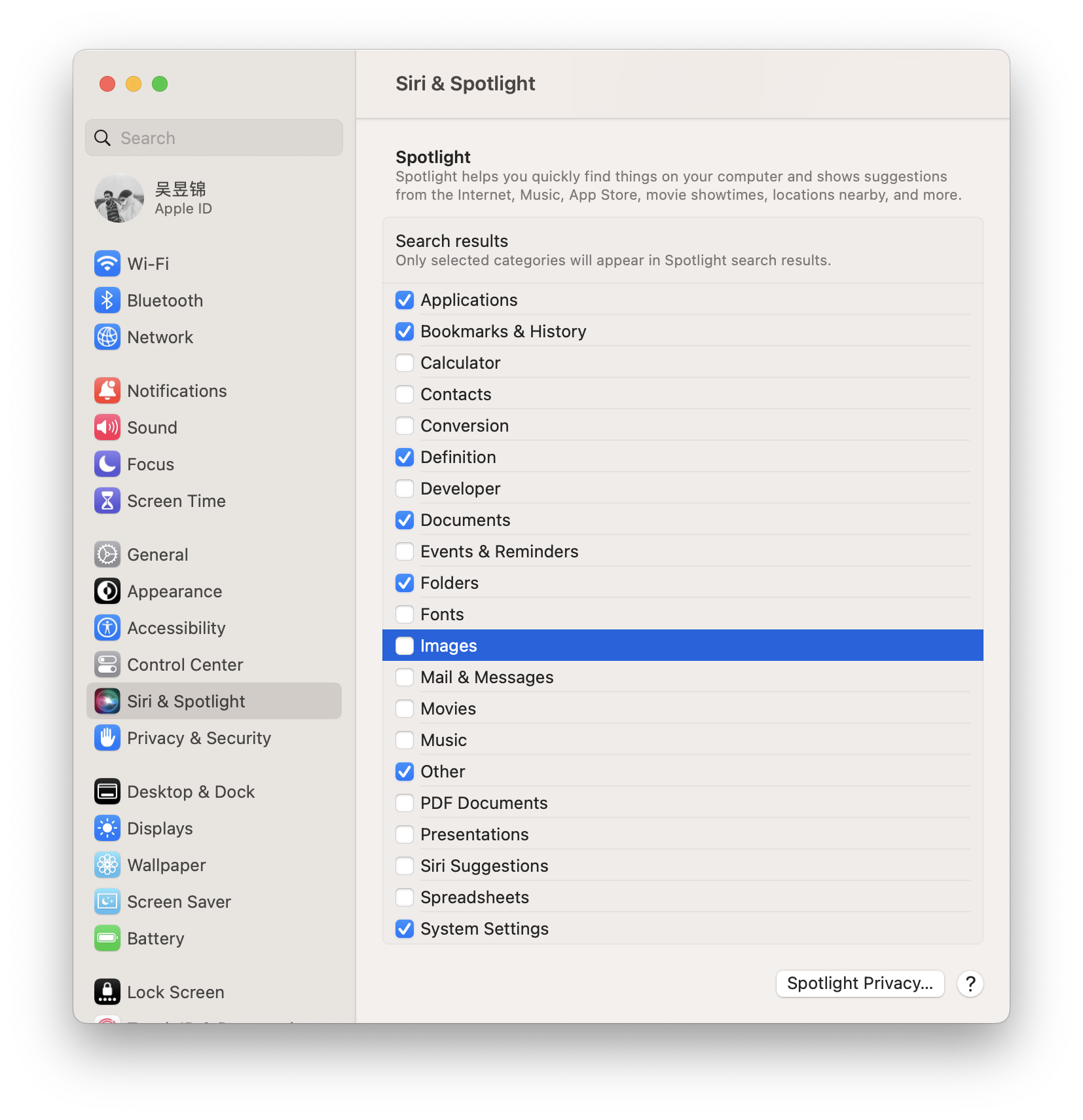Uncheck the Applications checkbox

[x=405, y=300]
